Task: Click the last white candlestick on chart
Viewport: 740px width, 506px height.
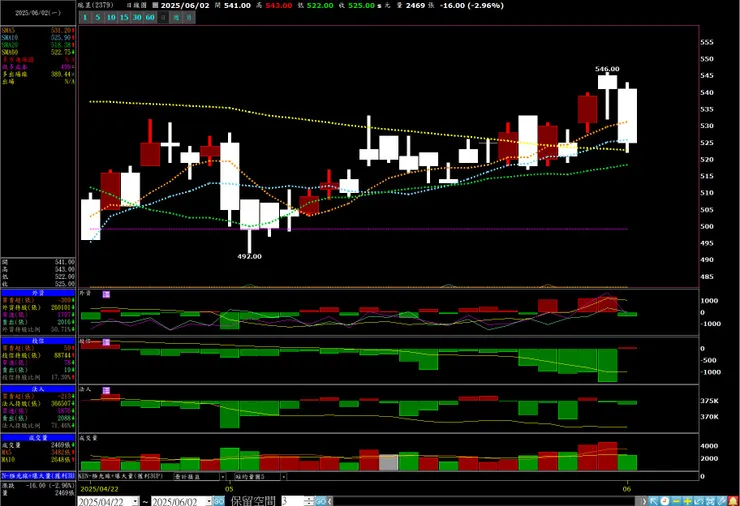Action: tap(627, 116)
